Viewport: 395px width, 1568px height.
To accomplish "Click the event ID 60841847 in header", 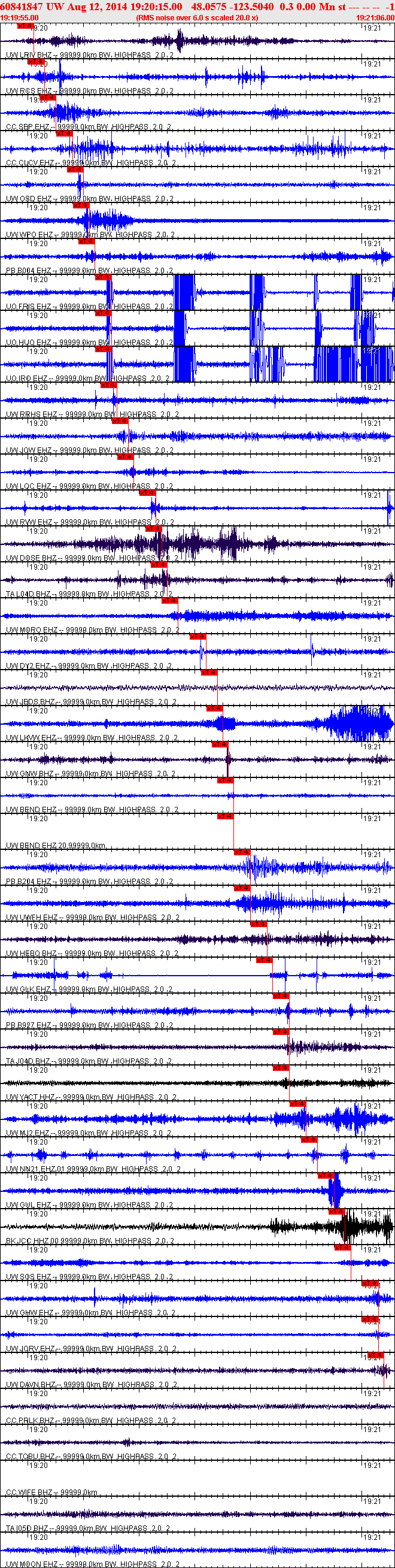I will tap(21, 6).
